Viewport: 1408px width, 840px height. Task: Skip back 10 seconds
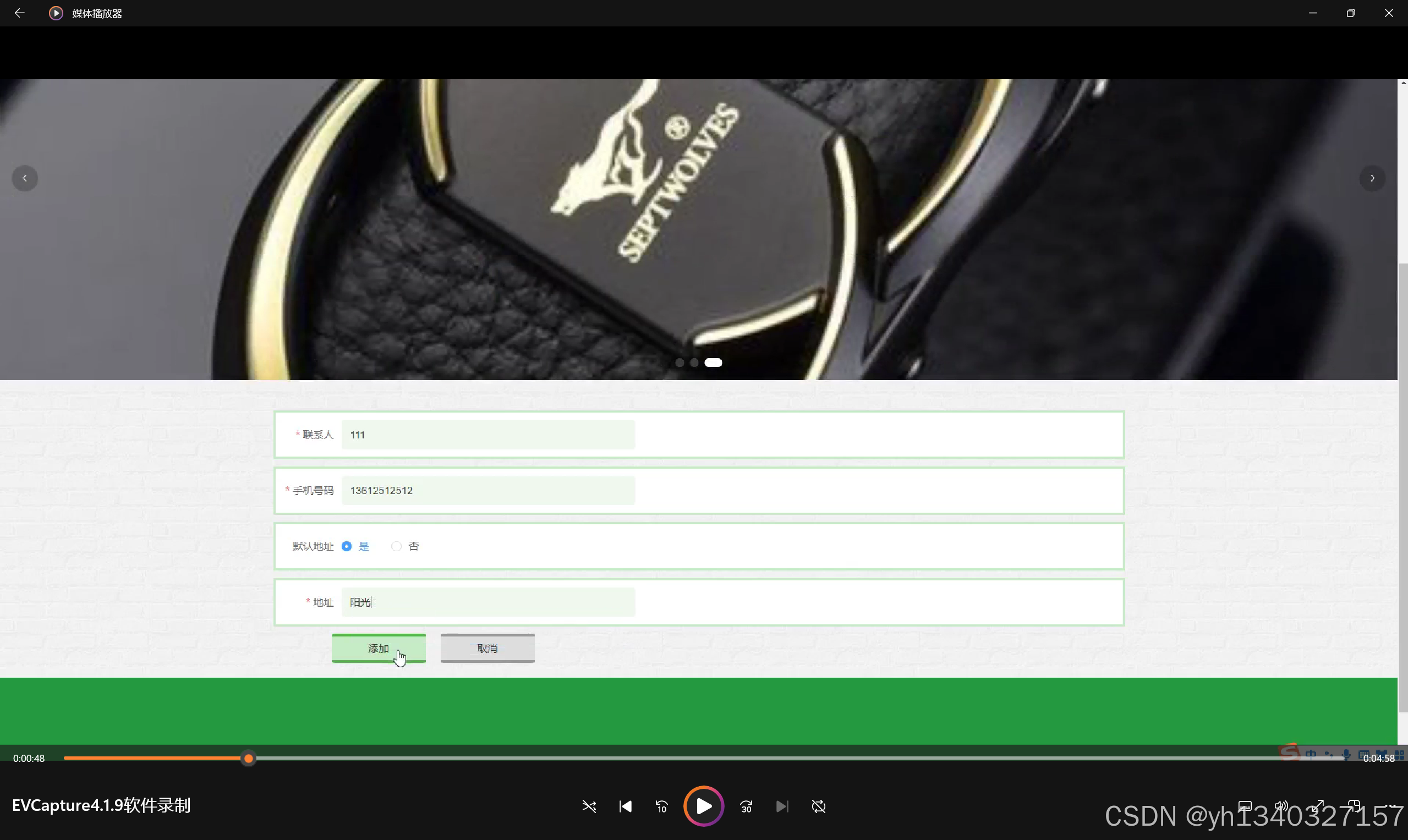661,806
